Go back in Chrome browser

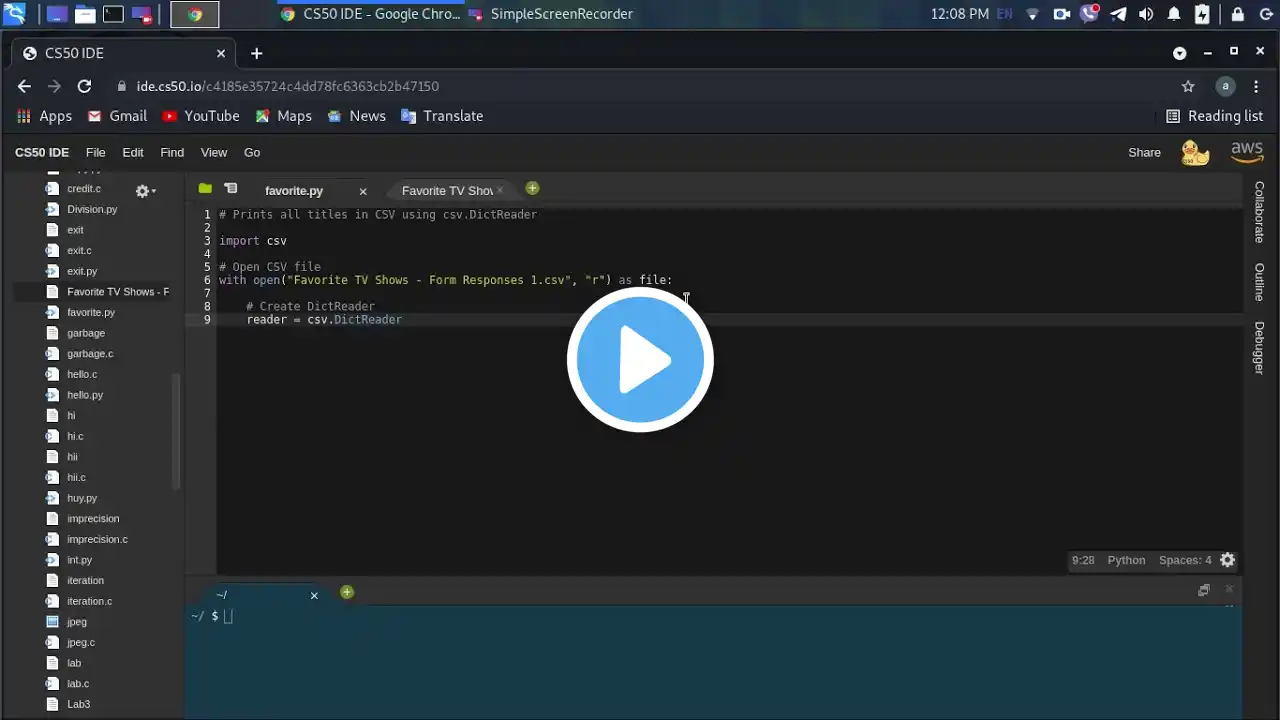point(24,86)
